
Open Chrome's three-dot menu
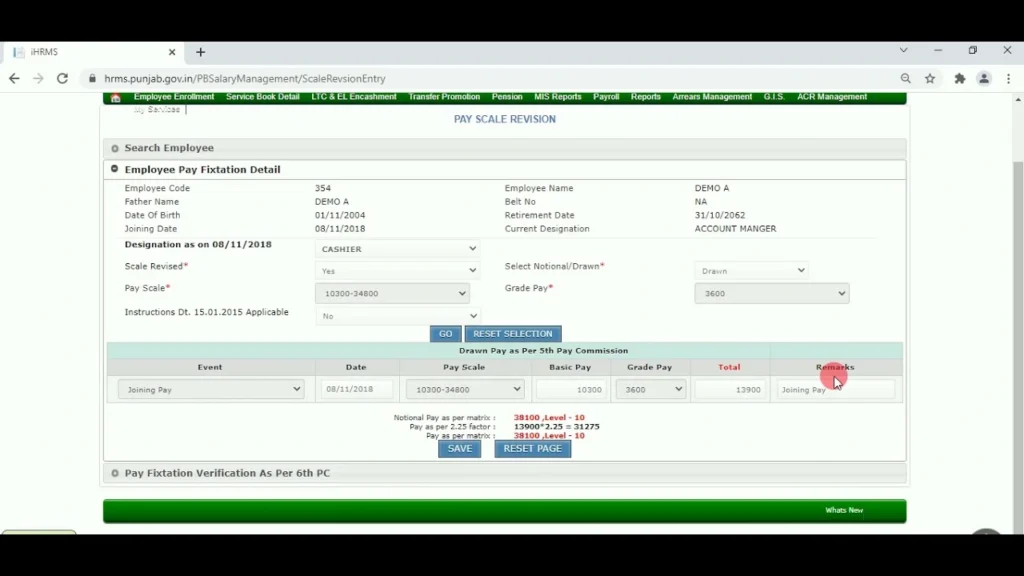pyautogui.click(x=1010, y=77)
